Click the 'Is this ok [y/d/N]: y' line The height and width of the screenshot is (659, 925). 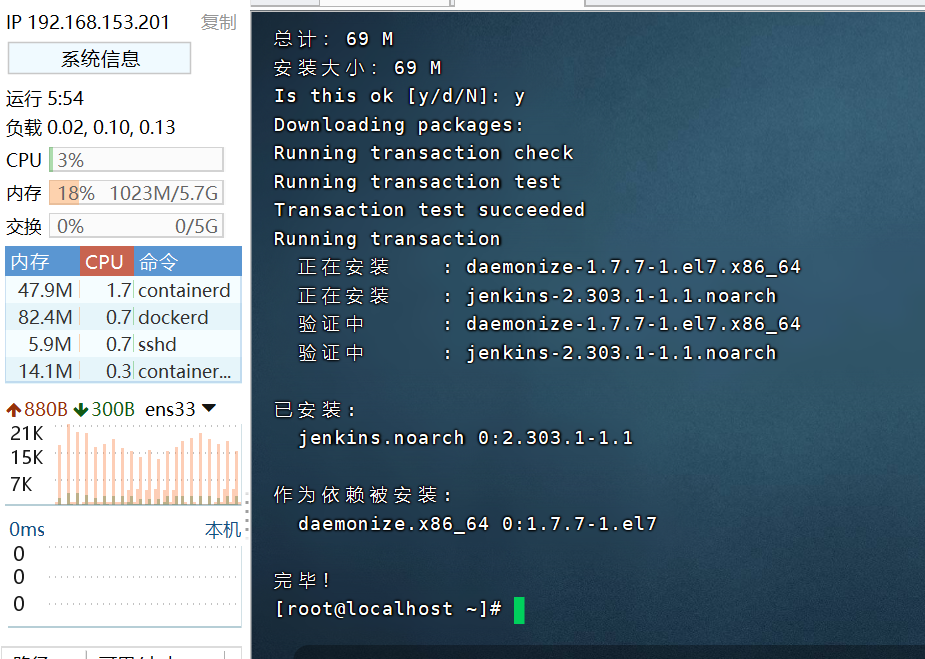pos(399,96)
